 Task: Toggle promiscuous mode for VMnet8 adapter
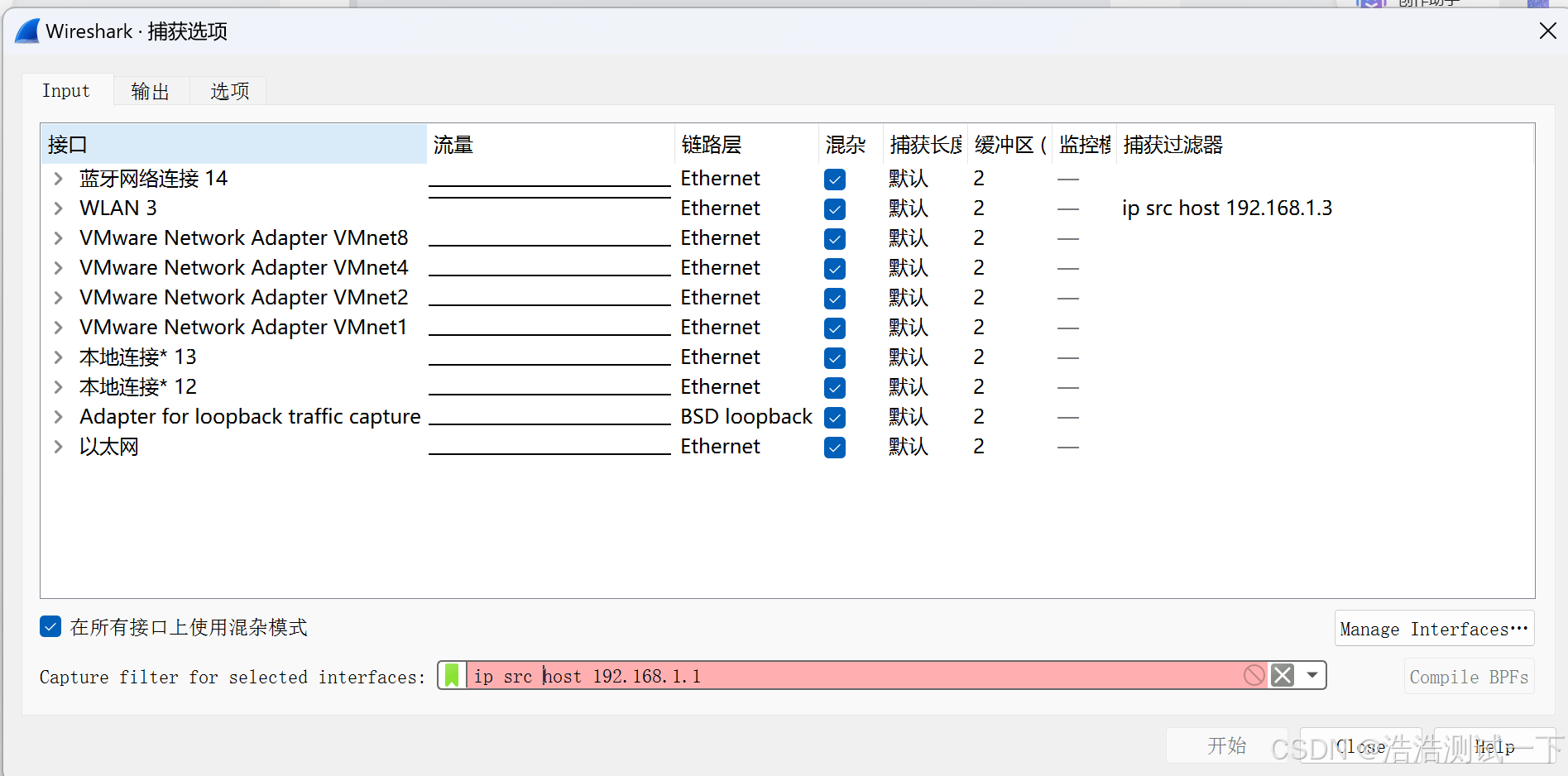pos(835,239)
